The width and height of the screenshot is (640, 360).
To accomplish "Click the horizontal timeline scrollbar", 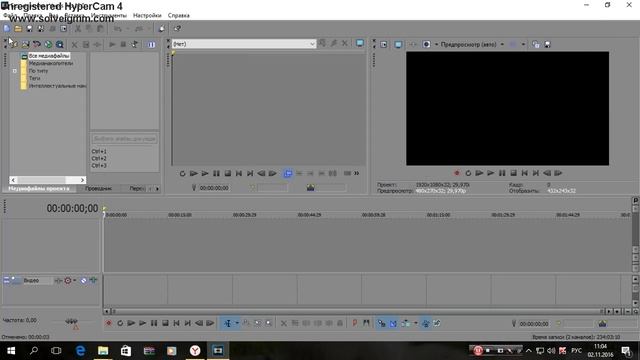I will (x=354, y=311).
